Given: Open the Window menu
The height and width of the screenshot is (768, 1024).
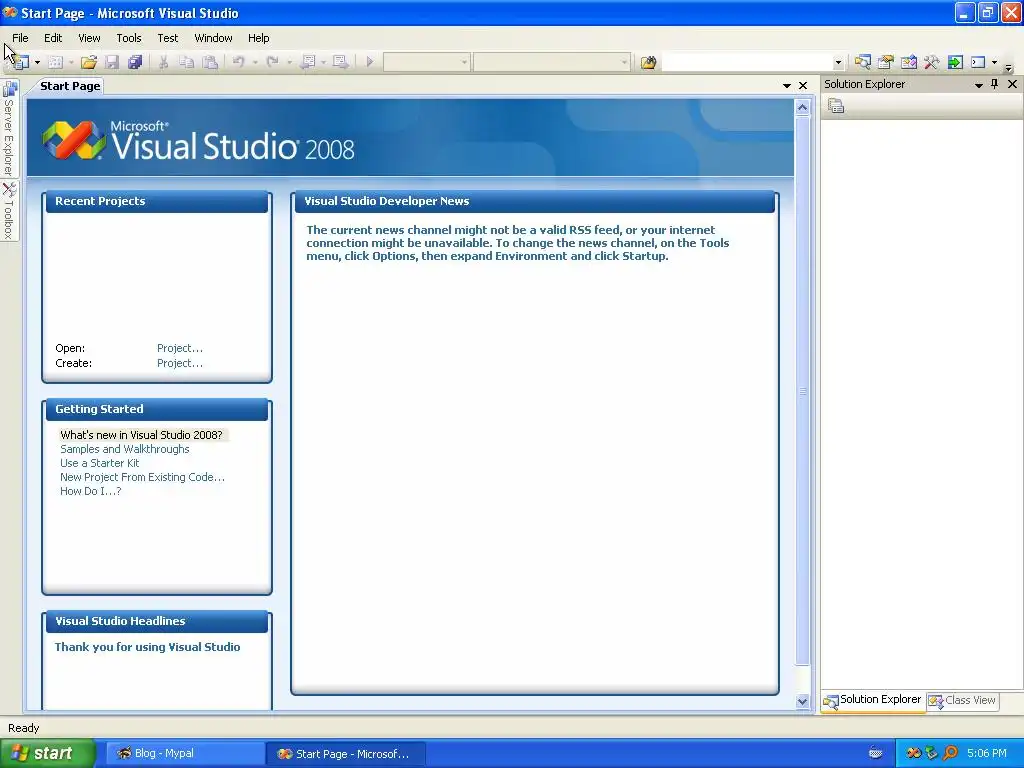Looking at the screenshot, I should click(214, 38).
